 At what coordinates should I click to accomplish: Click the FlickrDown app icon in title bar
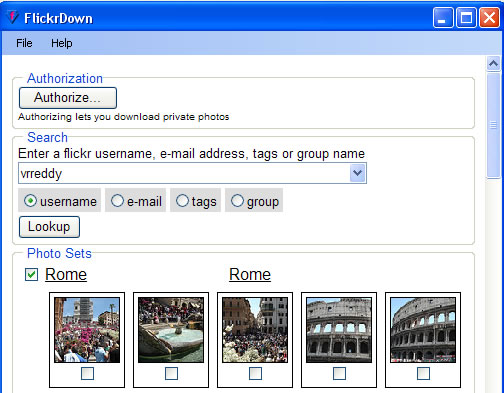pos(13,17)
